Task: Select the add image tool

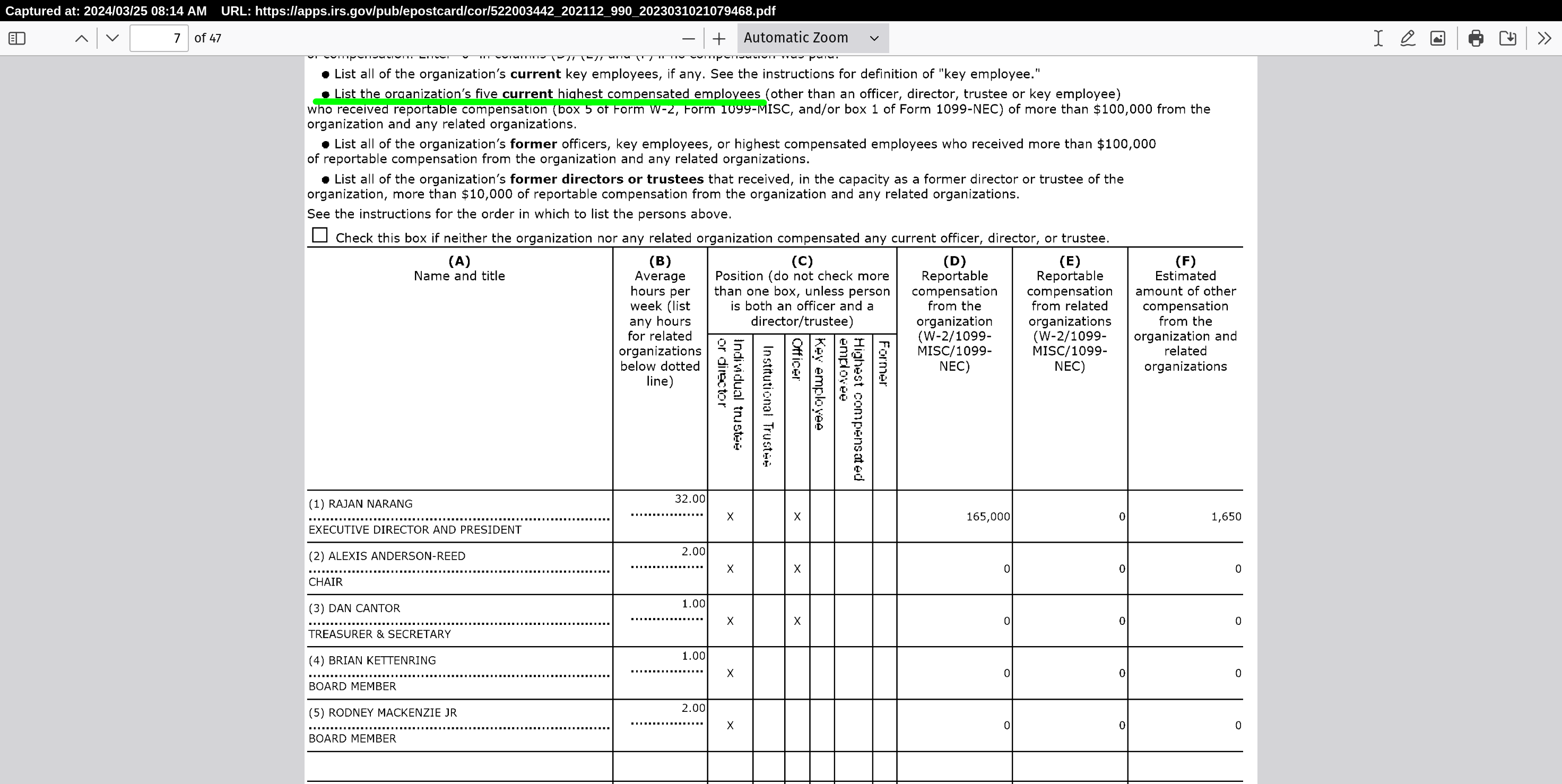Action: 1438,38
